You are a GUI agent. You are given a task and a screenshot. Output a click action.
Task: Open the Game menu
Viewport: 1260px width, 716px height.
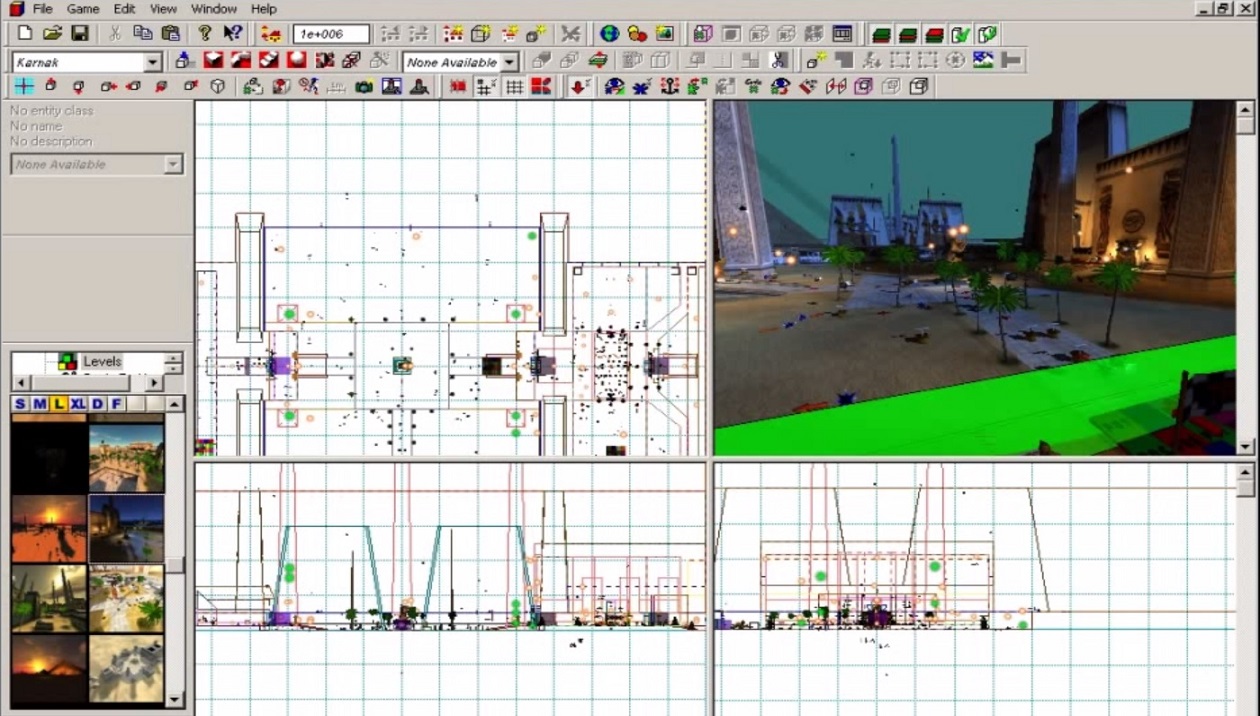coord(82,9)
